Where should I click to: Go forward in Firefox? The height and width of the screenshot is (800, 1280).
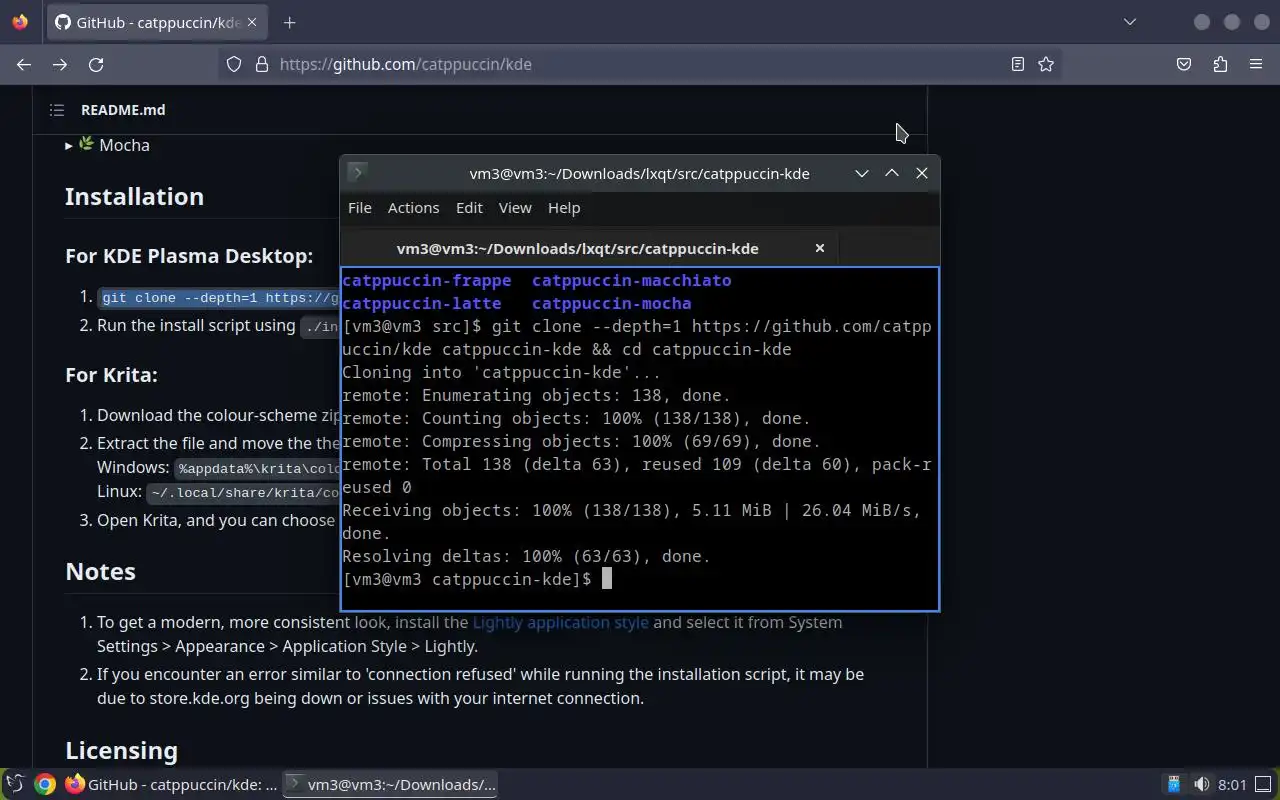(60, 64)
